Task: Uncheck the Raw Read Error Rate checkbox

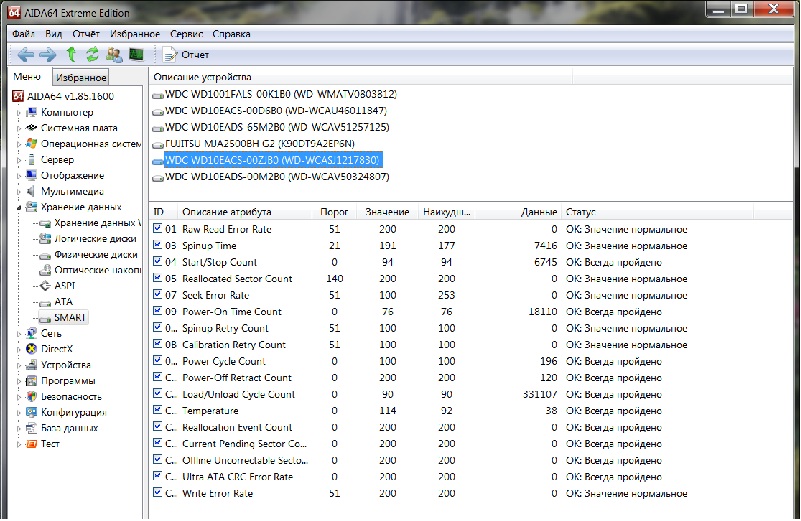Action: pos(158,229)
